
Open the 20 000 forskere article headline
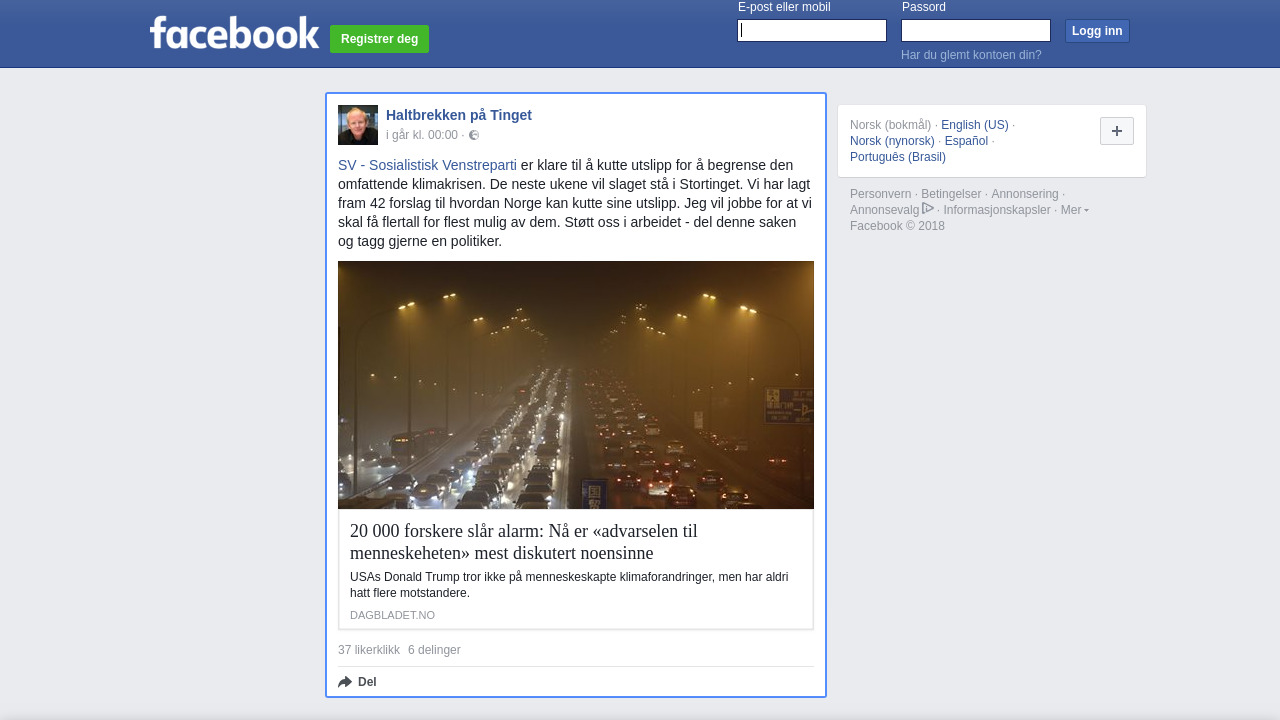tap(523, 542)
